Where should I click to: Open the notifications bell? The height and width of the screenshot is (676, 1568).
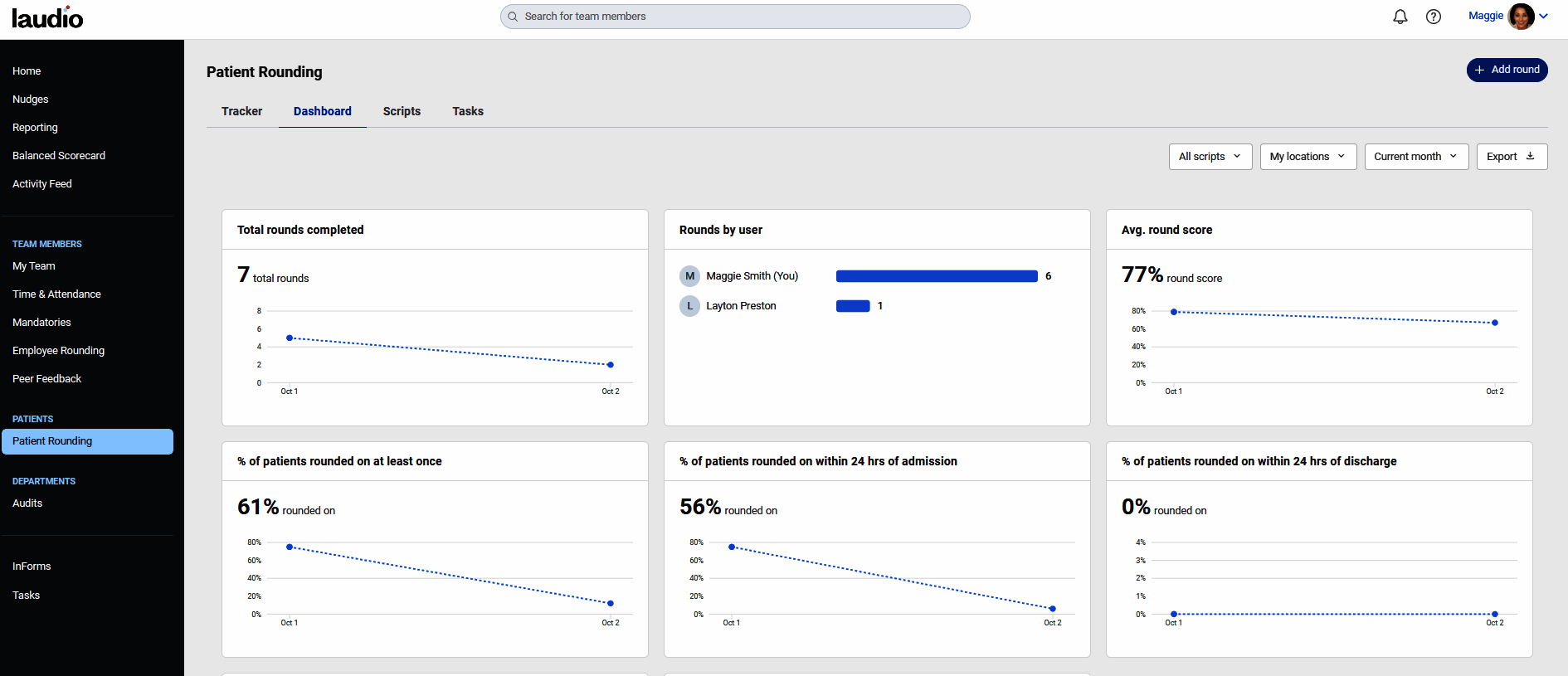pyautogui.click(x=1400, y=17)
